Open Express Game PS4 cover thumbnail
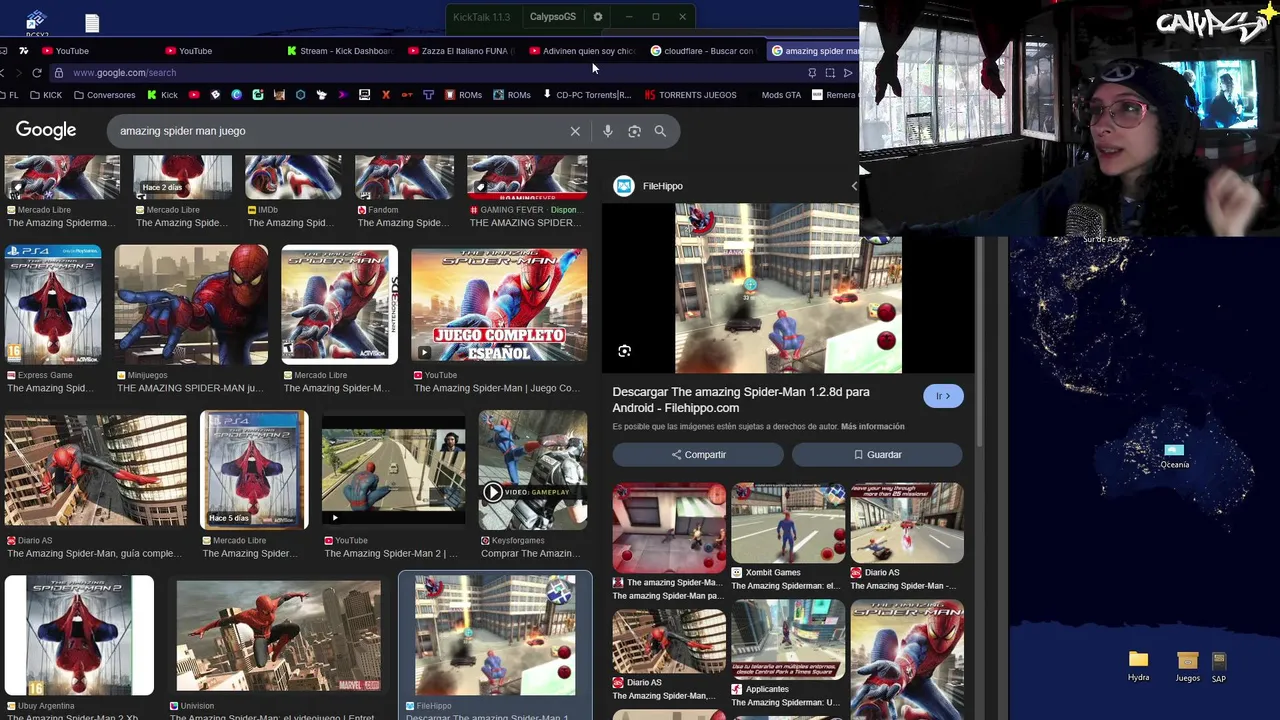The height and width of the screenshot is (720, 1280). tap(53, 305)
